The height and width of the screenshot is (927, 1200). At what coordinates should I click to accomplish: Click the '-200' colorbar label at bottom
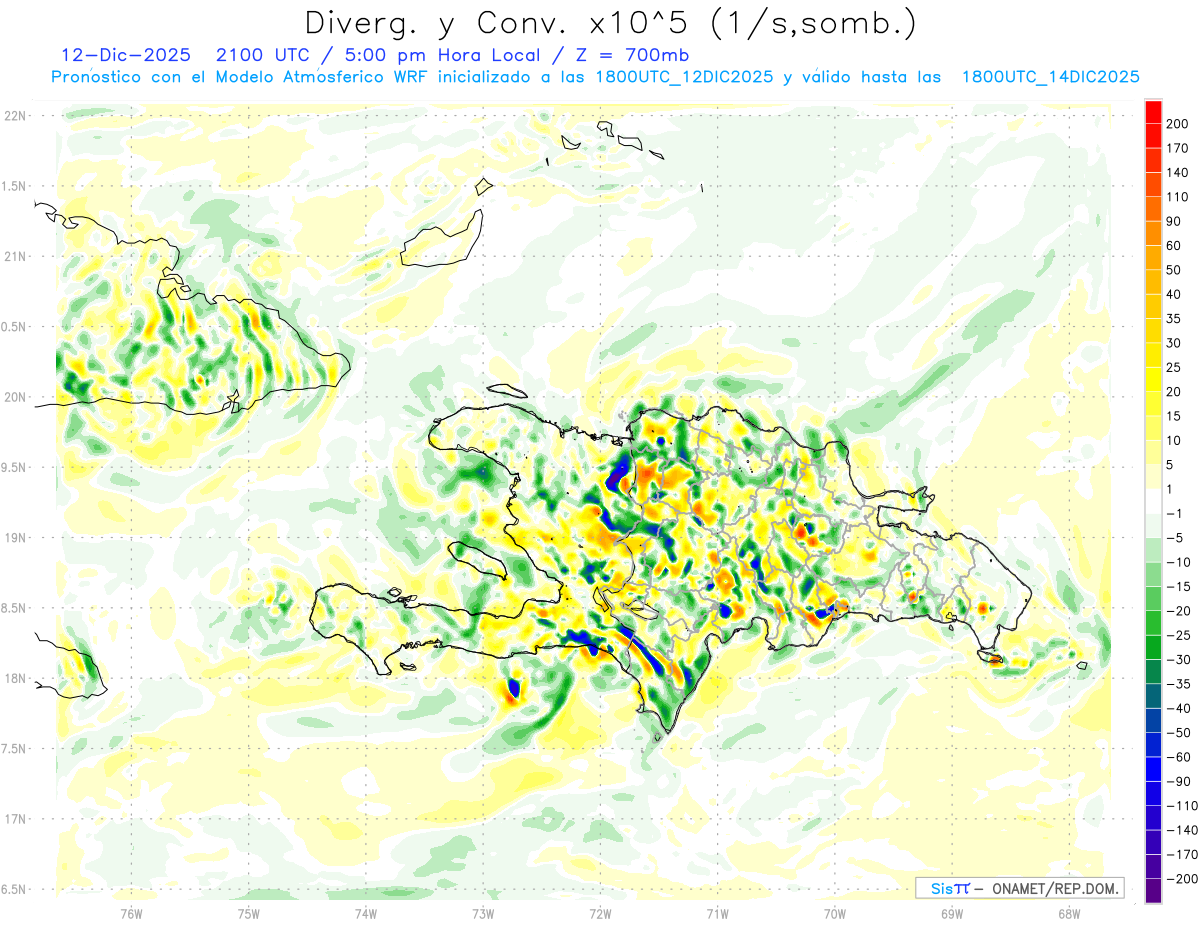pyautogui.click(x=1181, y=878)
